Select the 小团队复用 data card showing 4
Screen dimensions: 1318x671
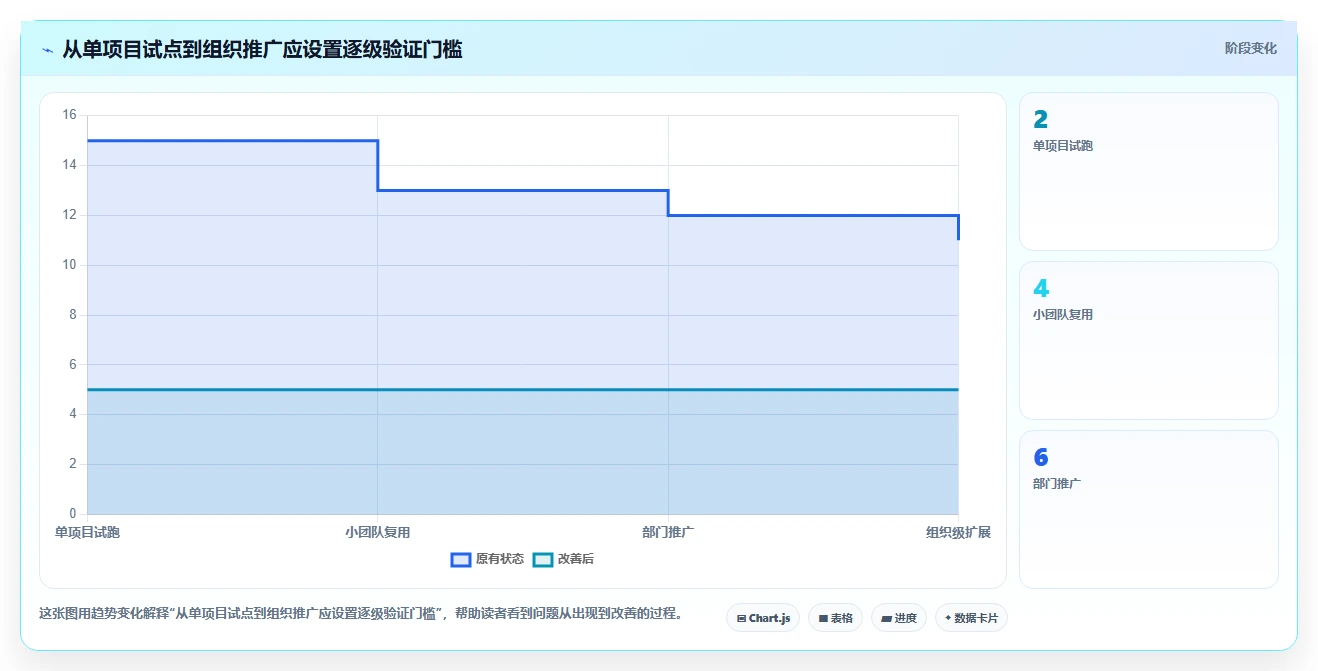pos(1148,340)
